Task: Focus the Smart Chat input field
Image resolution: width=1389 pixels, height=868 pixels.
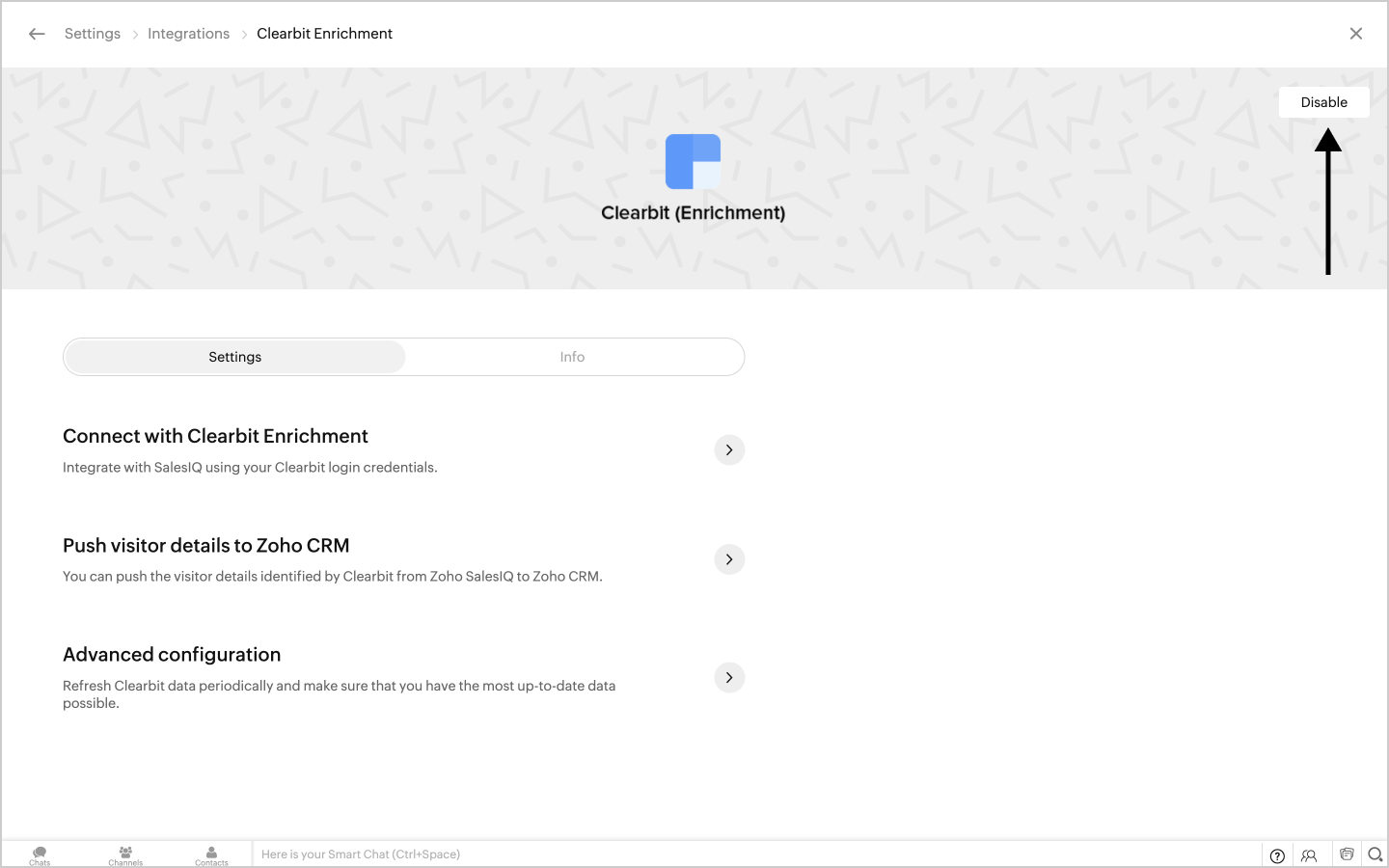Action: coord(757,854)
